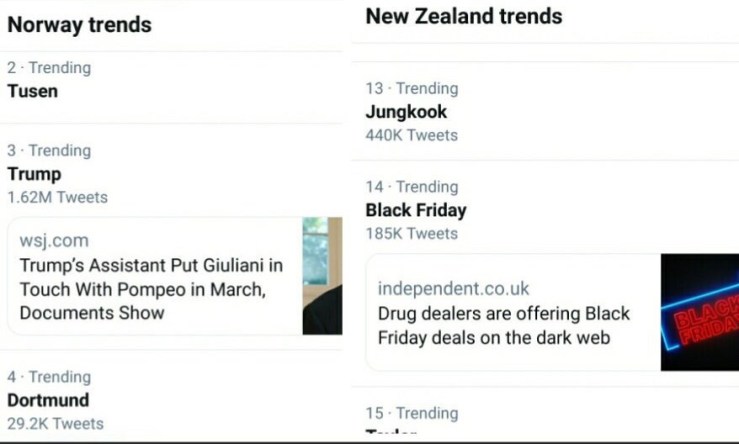The width and height of the screenshot is (739, 444).
Task: Open the Tusen trending topic
Action: click(33, 91)
